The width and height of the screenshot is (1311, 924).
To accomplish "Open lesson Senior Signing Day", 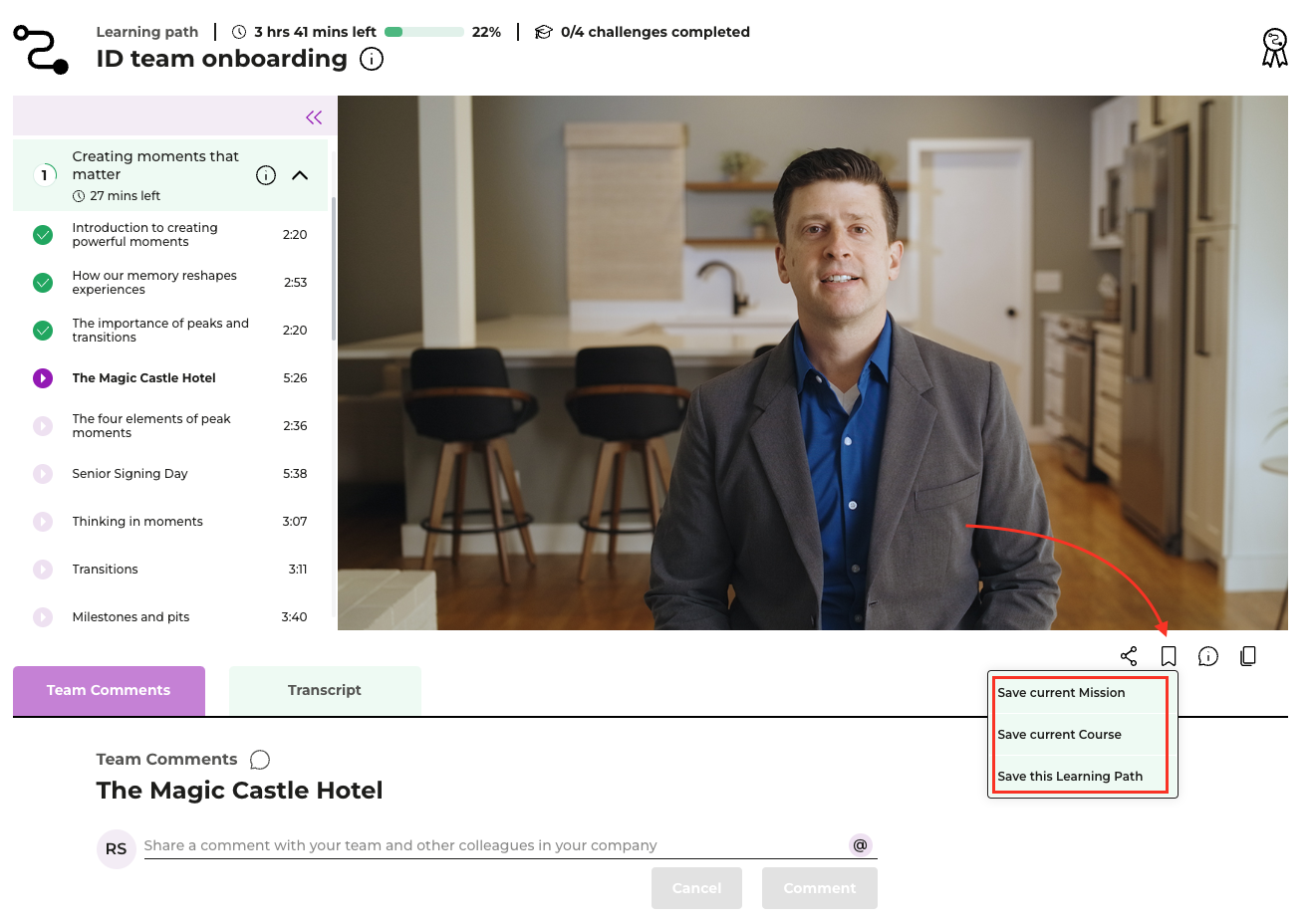I will (x=170, y=474).
